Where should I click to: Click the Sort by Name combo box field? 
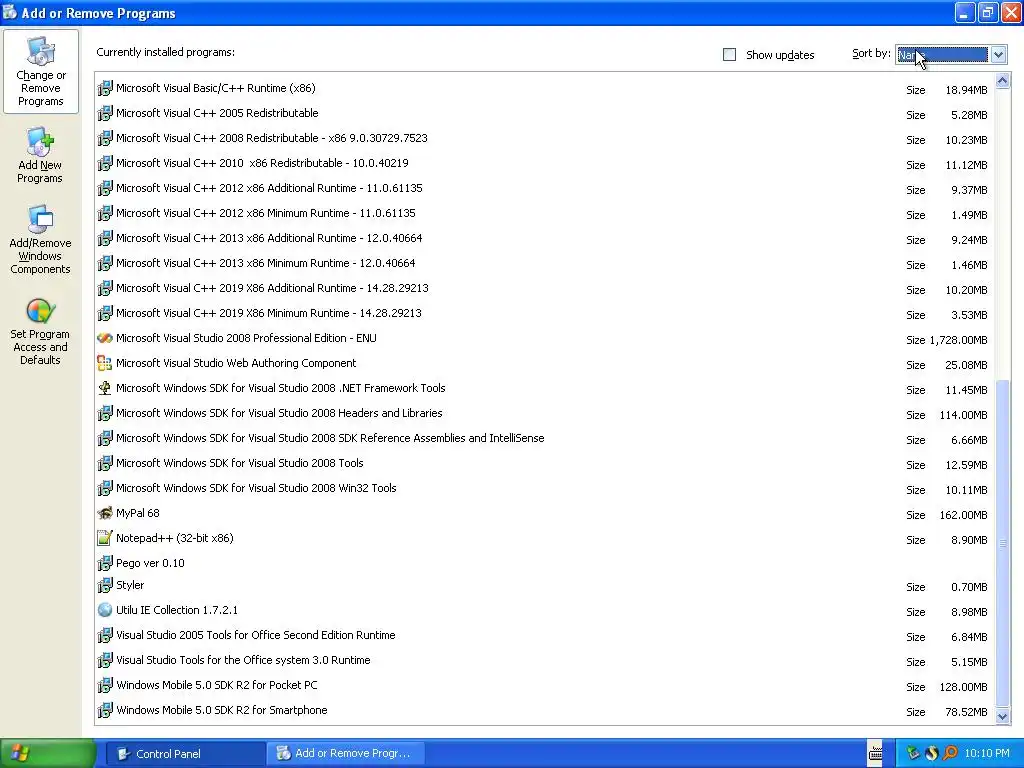(x=942, y=55)
